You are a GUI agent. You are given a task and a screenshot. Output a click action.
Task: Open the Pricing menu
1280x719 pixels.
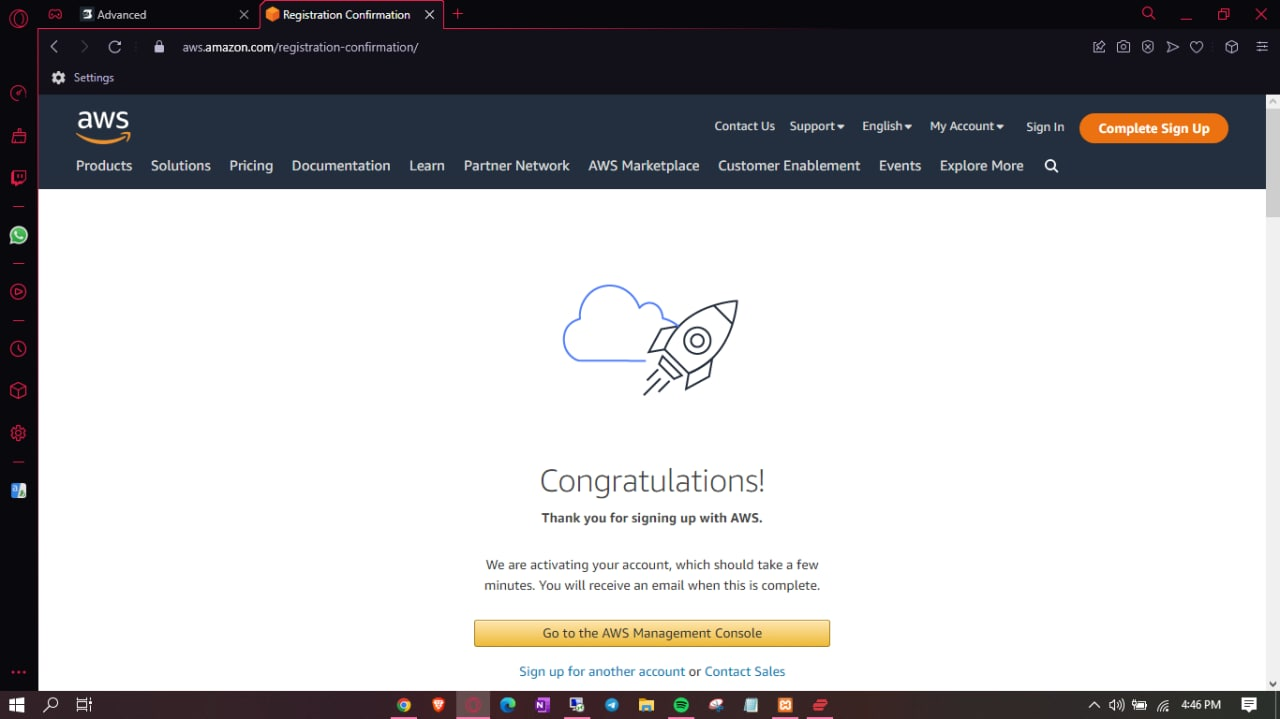pyautogui.click(x=251, y=166)
